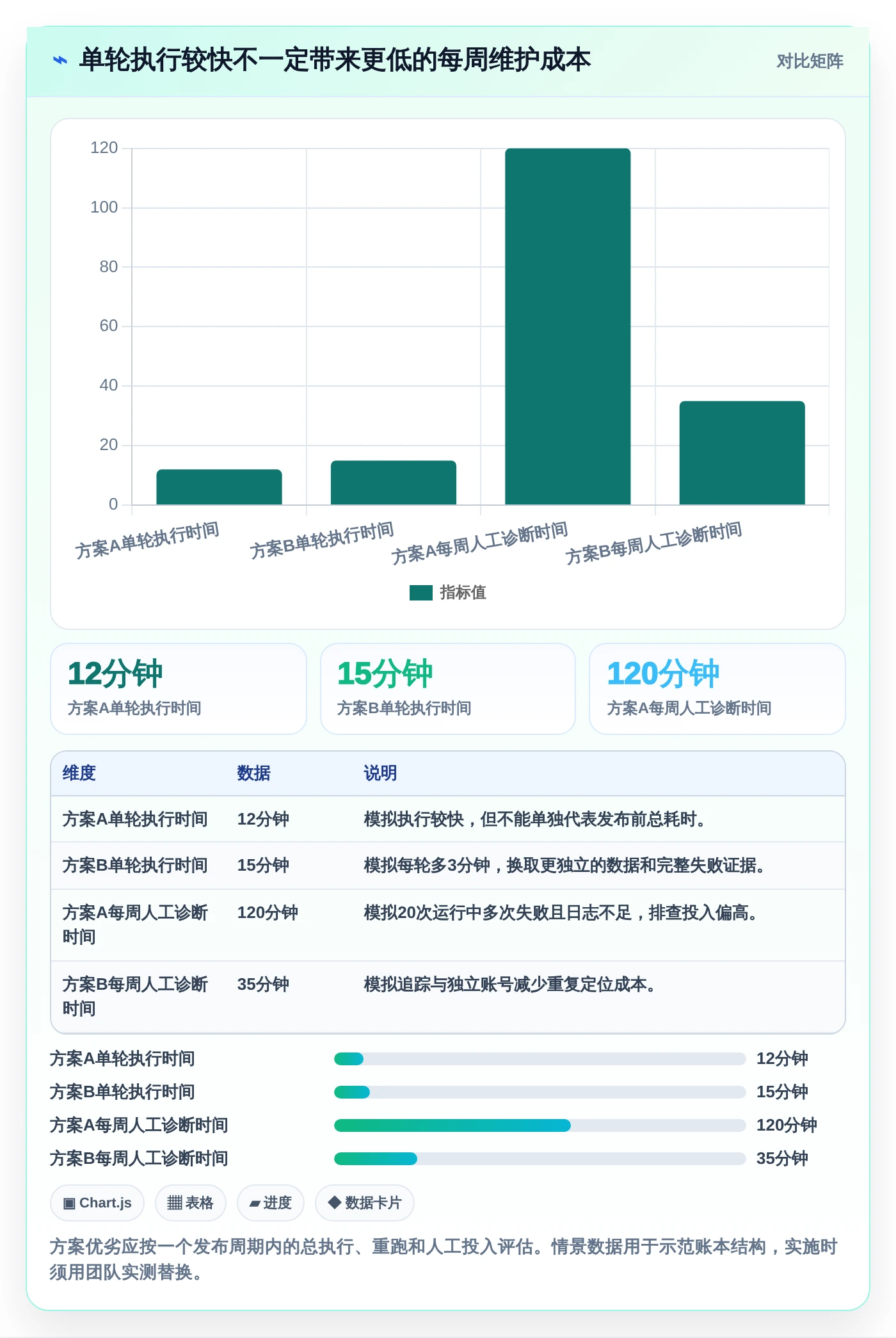Viewport: 896px width, 1338px height.
Task: Click the 方案B单轮执行时间 progress bar
Action: pyautogui.click(x=540, y=1092)
